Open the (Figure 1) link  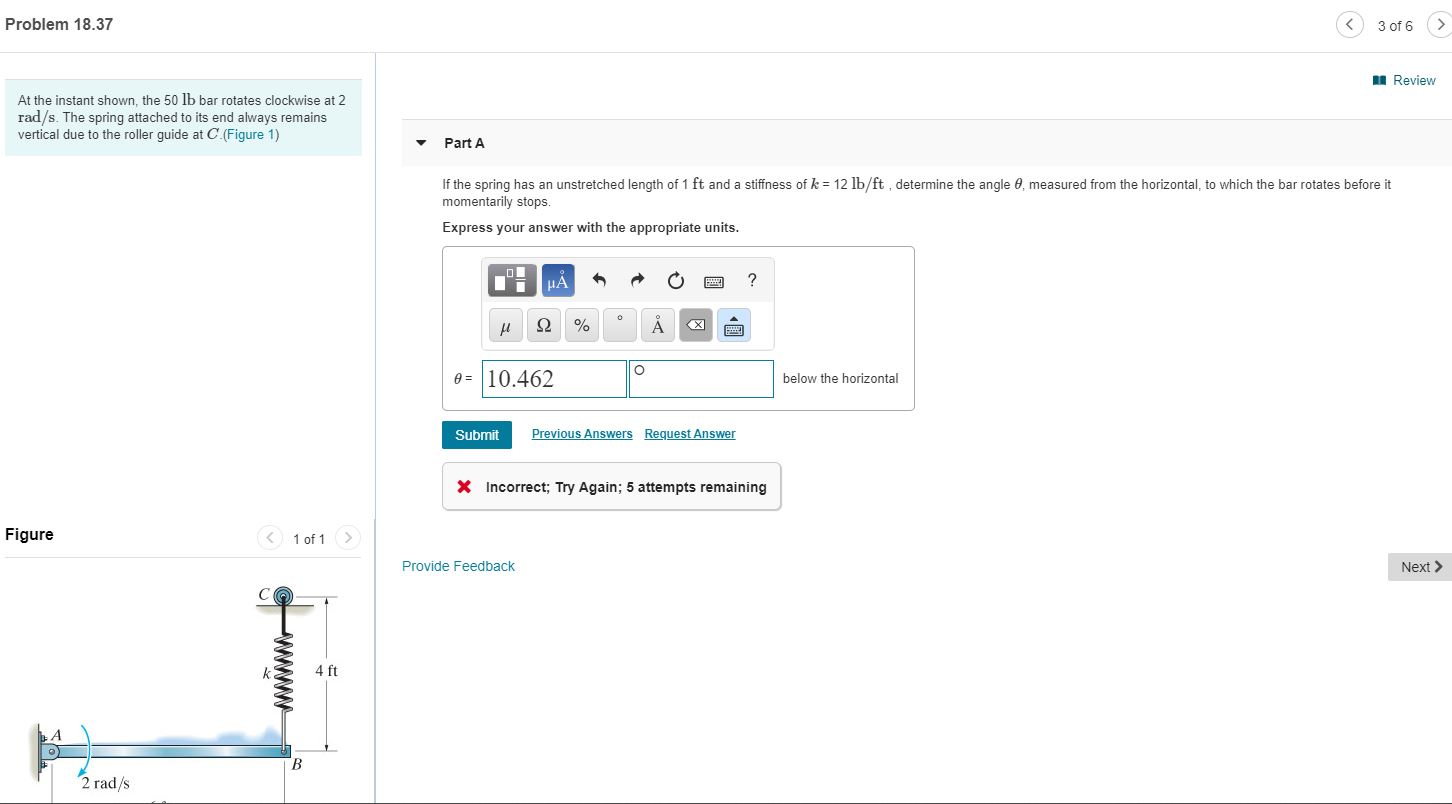click(251, 134)
